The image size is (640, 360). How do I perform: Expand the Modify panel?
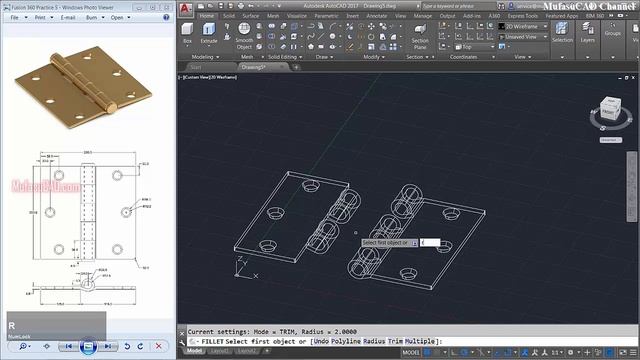tap(374, 57)
